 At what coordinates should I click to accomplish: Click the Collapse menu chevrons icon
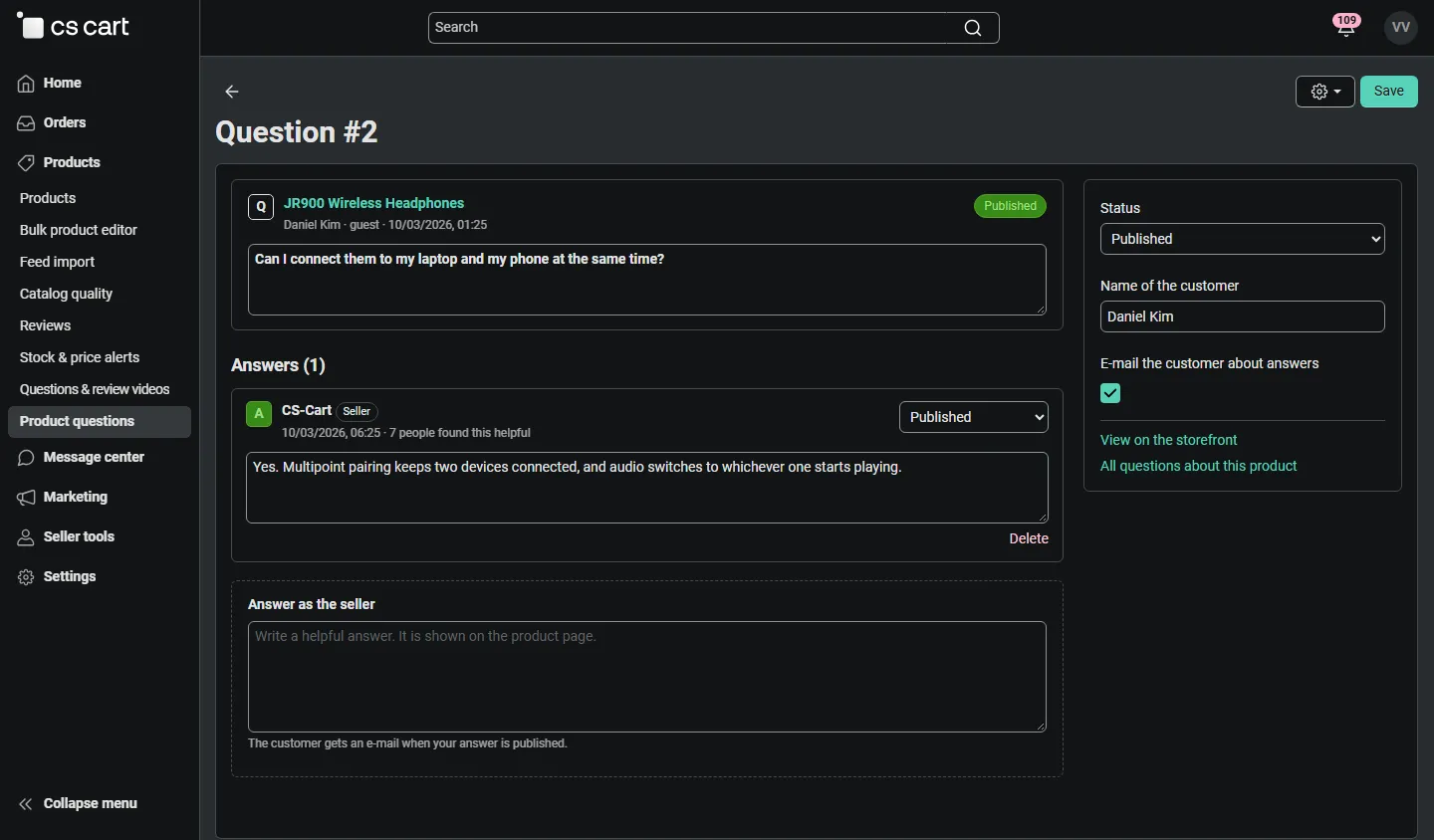click(x=26, y=804)
